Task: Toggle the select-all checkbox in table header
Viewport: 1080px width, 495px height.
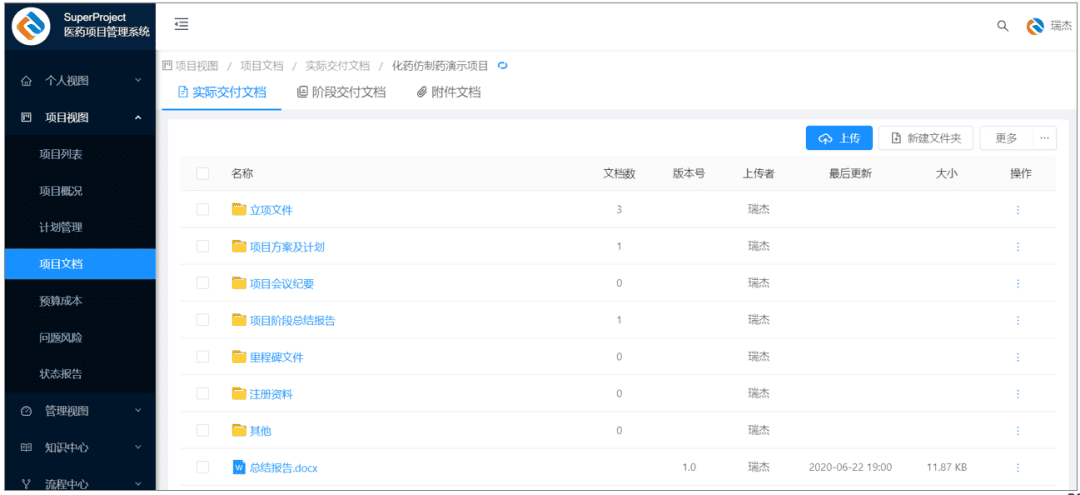Action: 202,173
